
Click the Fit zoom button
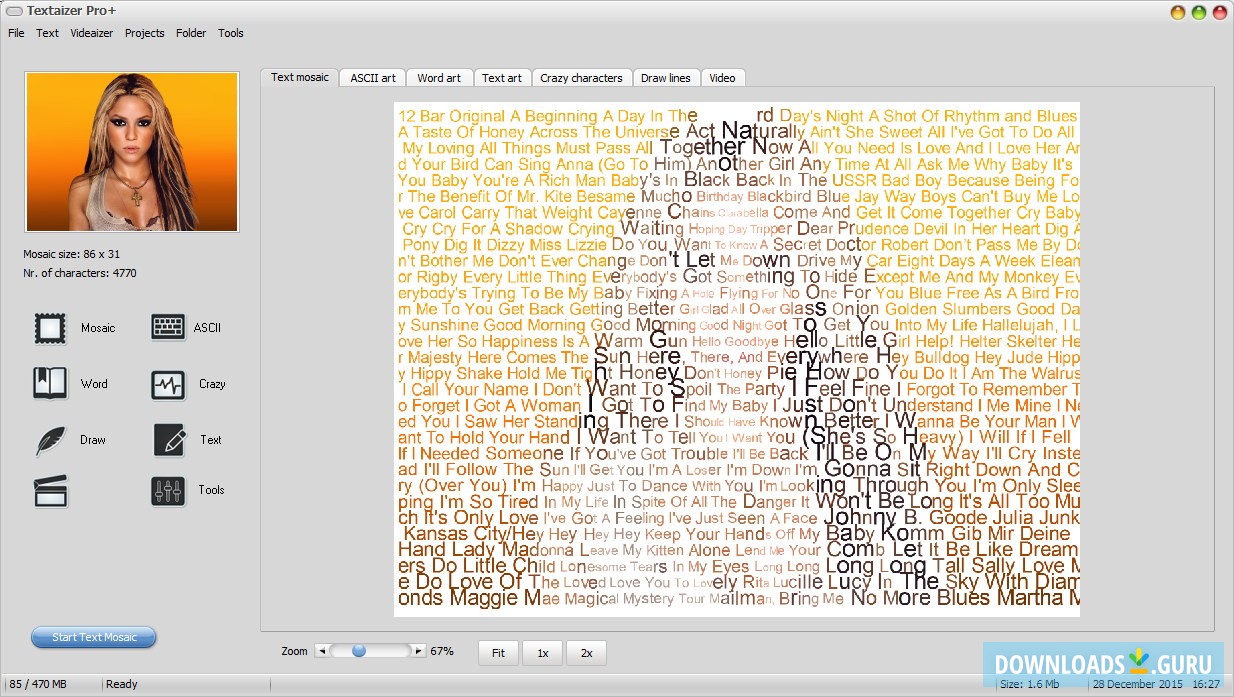[x=498, y=653]
